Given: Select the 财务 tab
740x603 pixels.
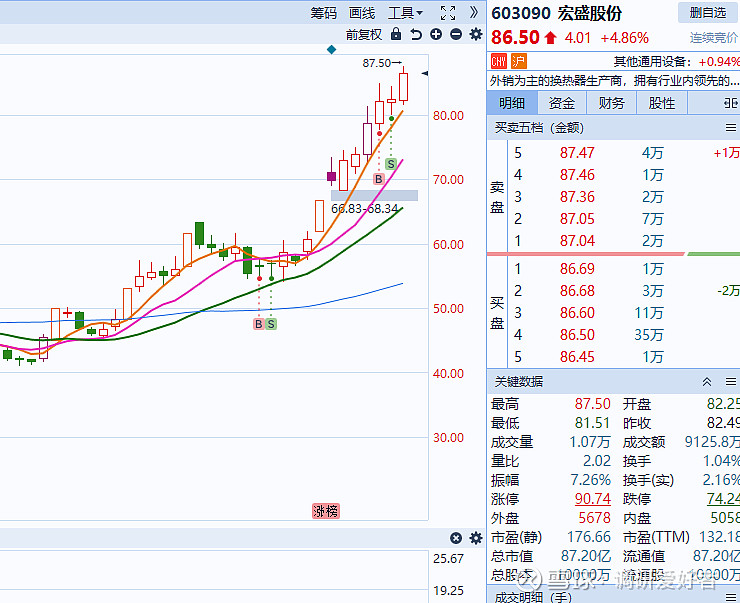Looking at the screenshot, I should [x=612, y=103].
